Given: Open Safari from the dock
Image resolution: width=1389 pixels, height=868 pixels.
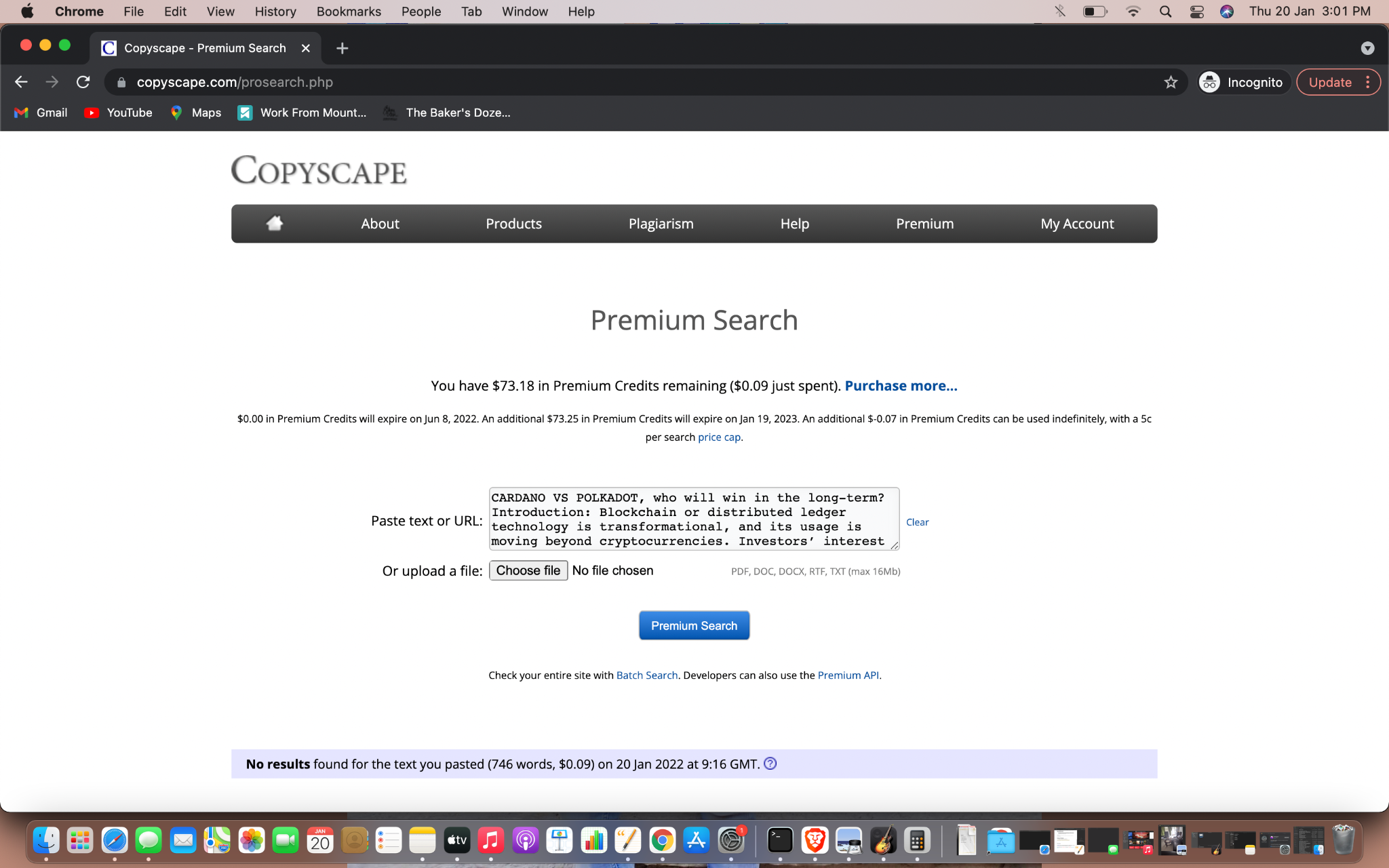Looking at the screenshot, I should [115, 841].
